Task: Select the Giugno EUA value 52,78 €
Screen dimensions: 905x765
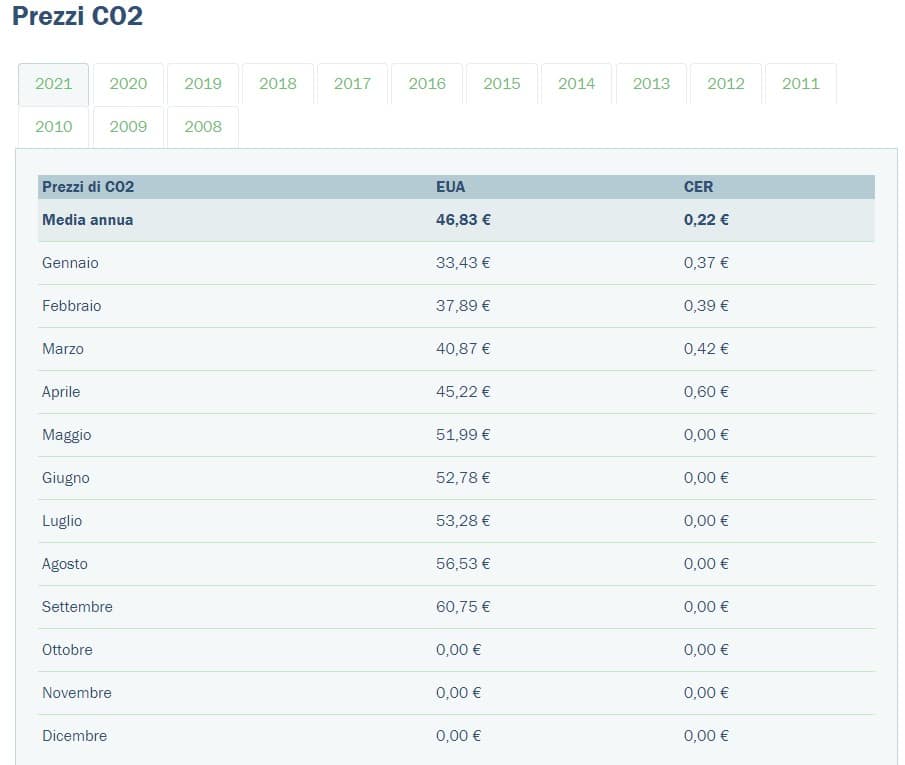Action: click(463, 478)
